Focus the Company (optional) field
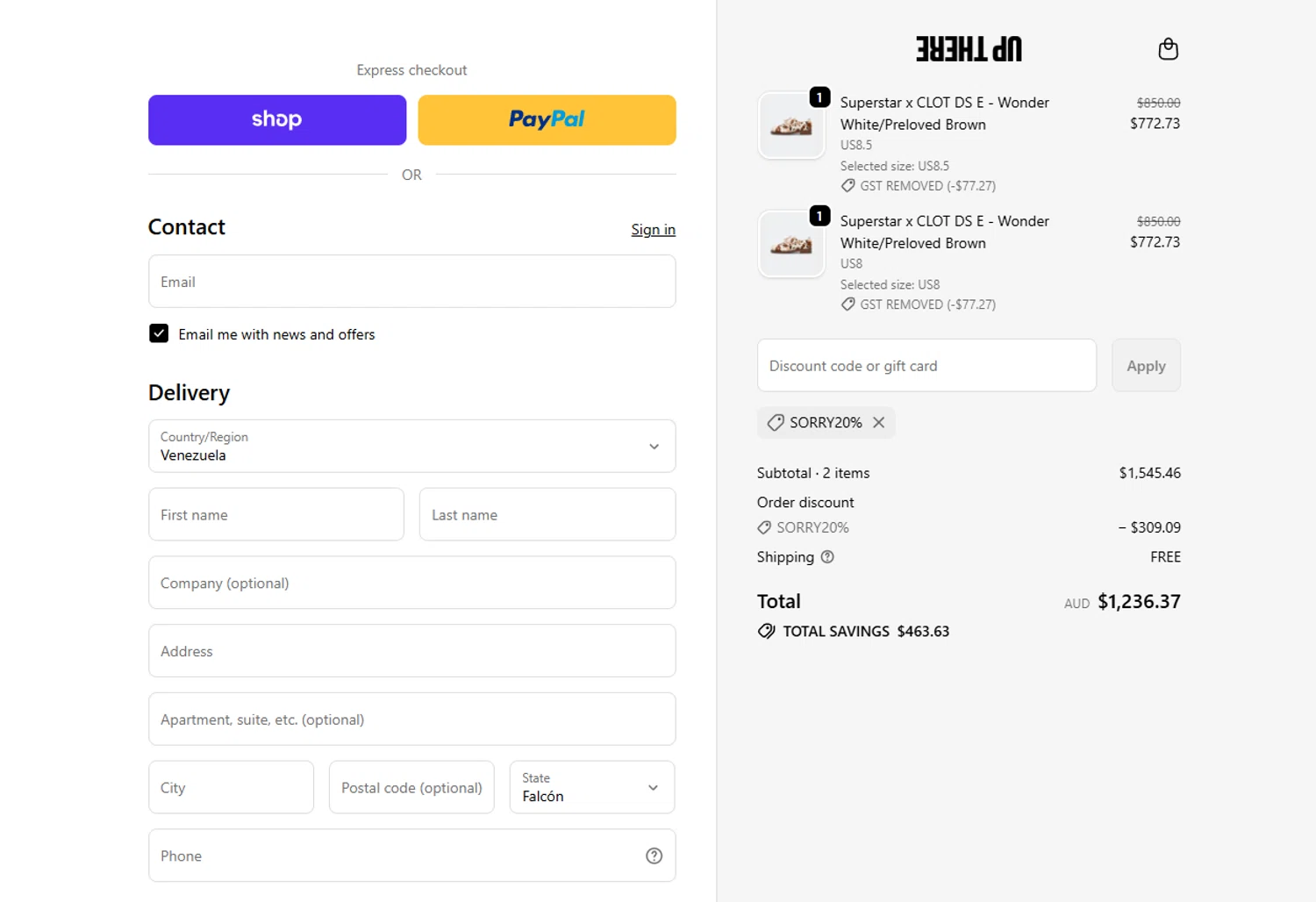Screen dimensions: 1316x902 click(x=412, y=583)
